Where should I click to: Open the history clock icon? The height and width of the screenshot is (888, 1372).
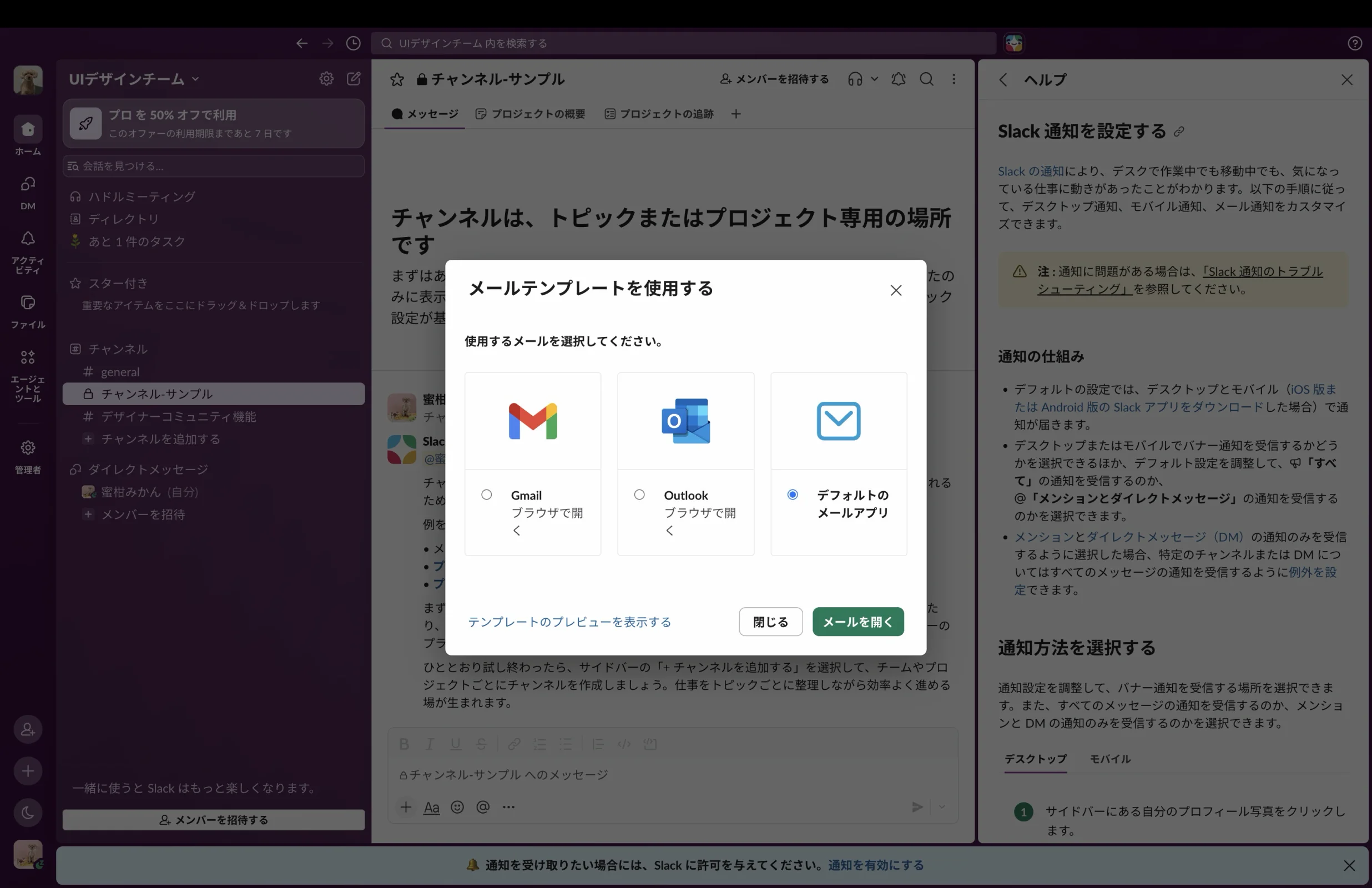coord(354,43)
